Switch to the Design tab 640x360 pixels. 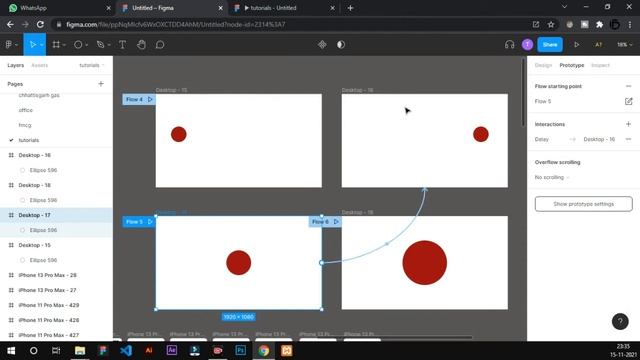(x=543, y=65)
